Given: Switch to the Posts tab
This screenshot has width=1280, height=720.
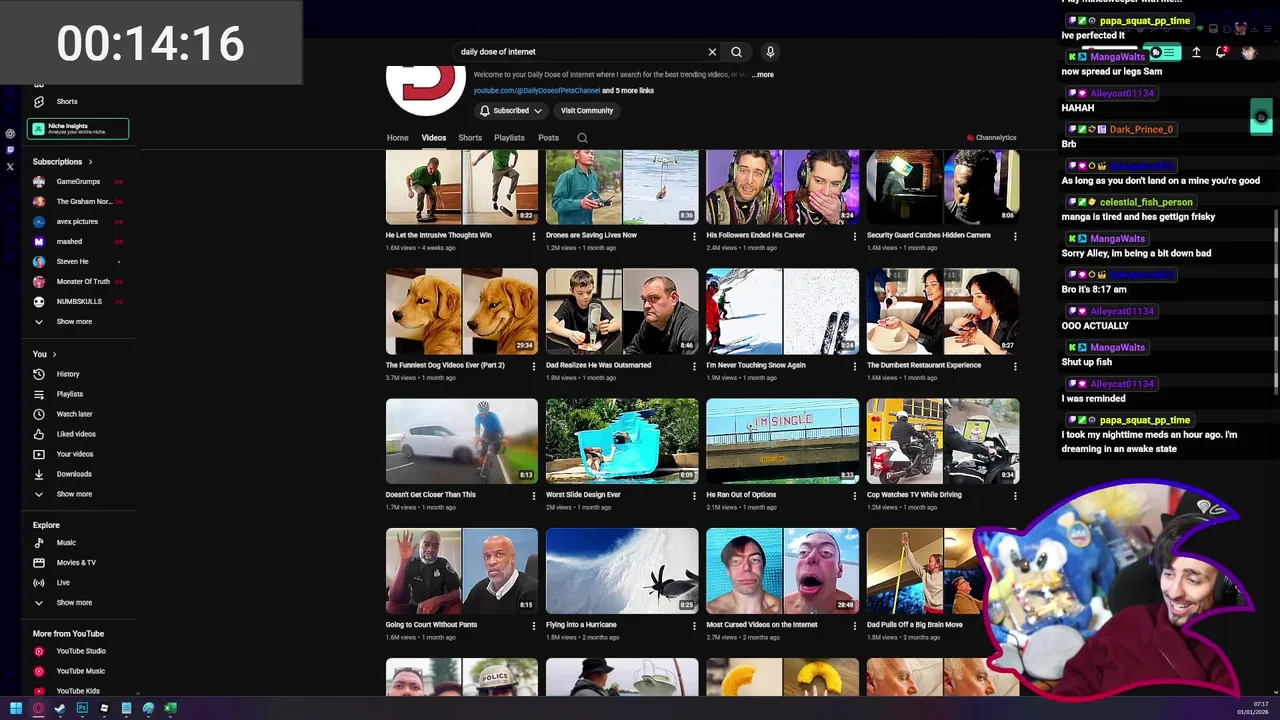Looking at the screenshot, I should pyautogui.click(x=548, y=138).
